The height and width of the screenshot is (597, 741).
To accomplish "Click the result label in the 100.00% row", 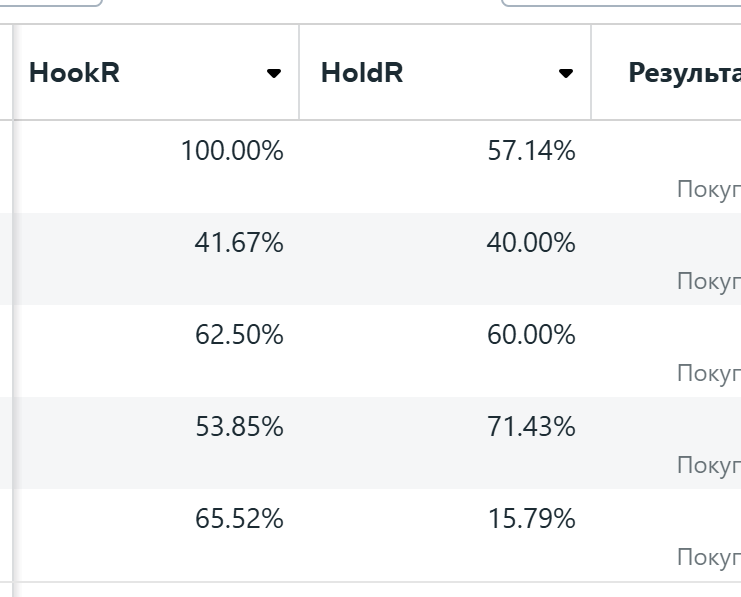I will [708, 189].
